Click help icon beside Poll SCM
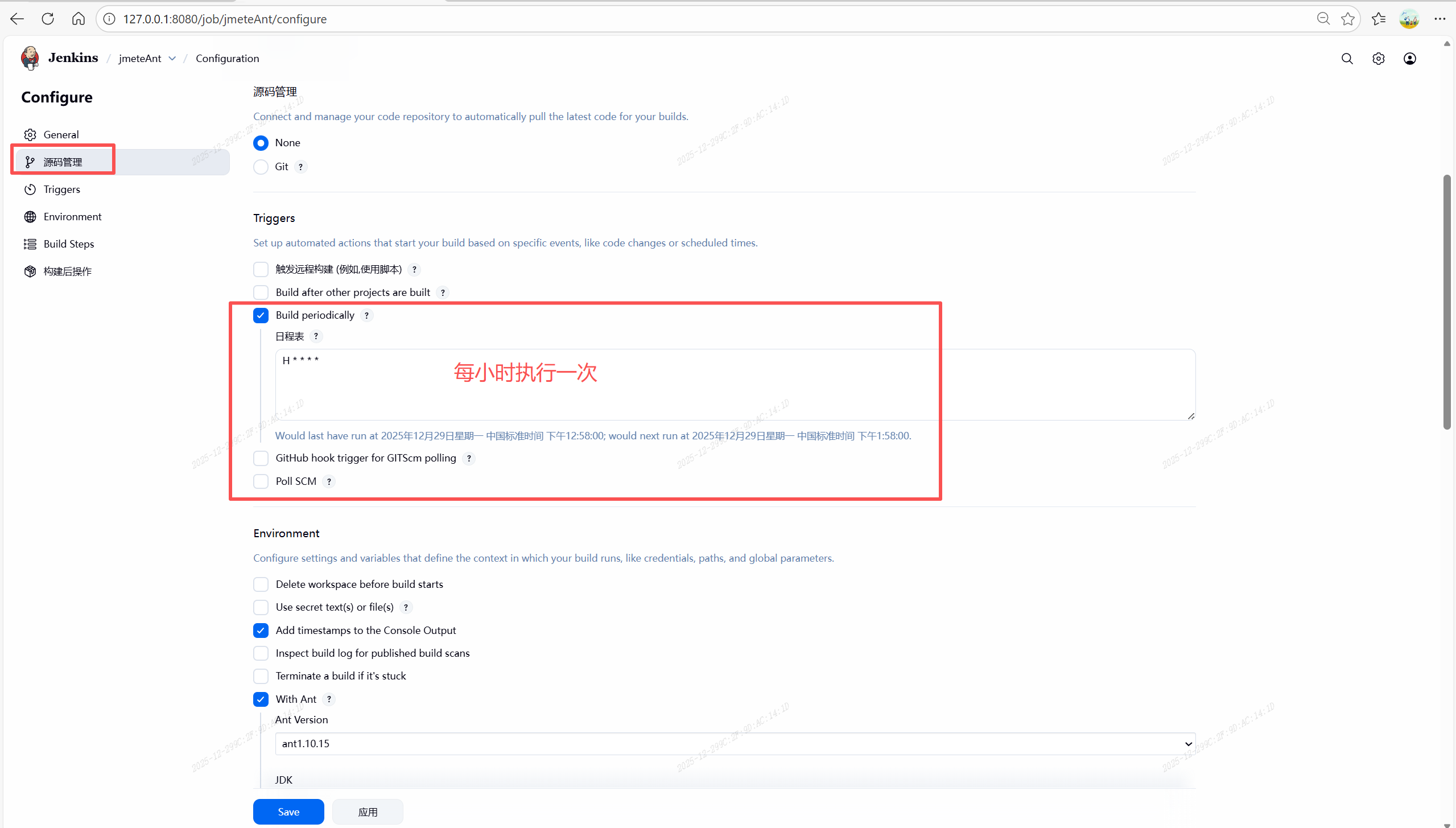 tap(329, 481)
